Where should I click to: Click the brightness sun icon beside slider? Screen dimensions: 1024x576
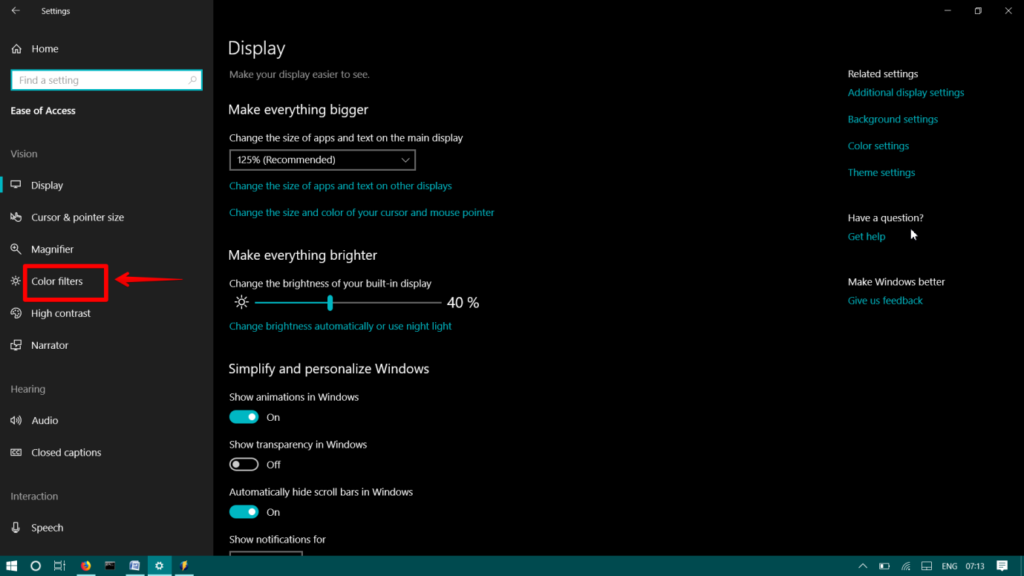tap(241, 302)
